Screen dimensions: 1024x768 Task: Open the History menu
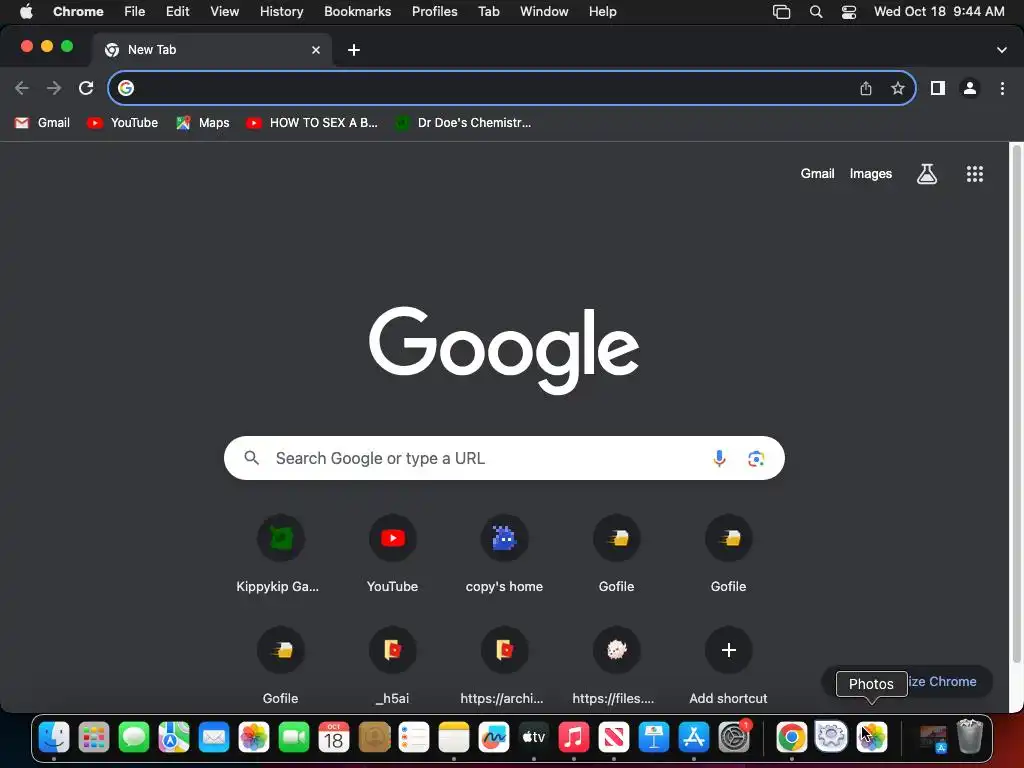[x=281, y=12]
